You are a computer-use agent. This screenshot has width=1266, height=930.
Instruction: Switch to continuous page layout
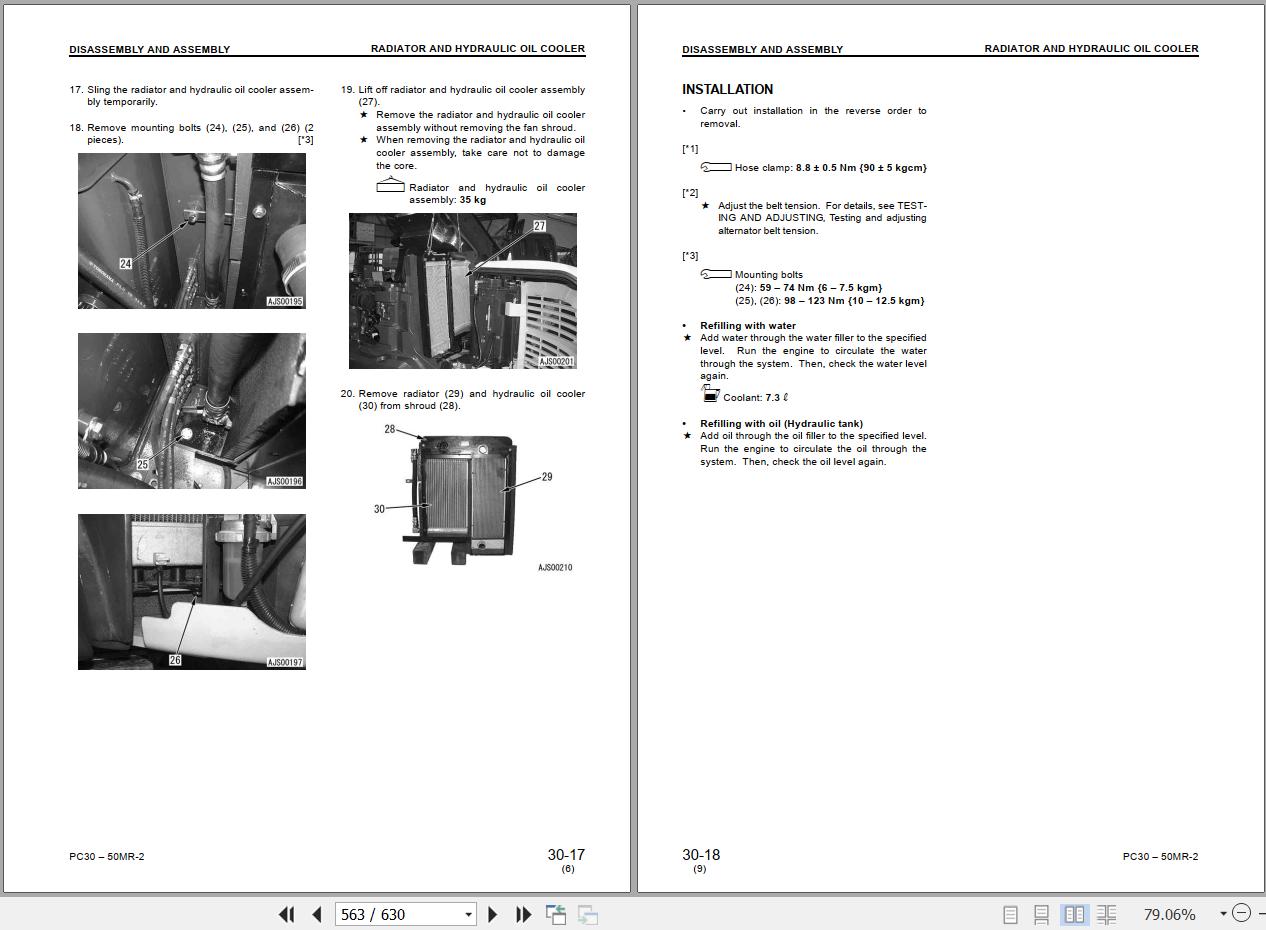pos(1041,914)
